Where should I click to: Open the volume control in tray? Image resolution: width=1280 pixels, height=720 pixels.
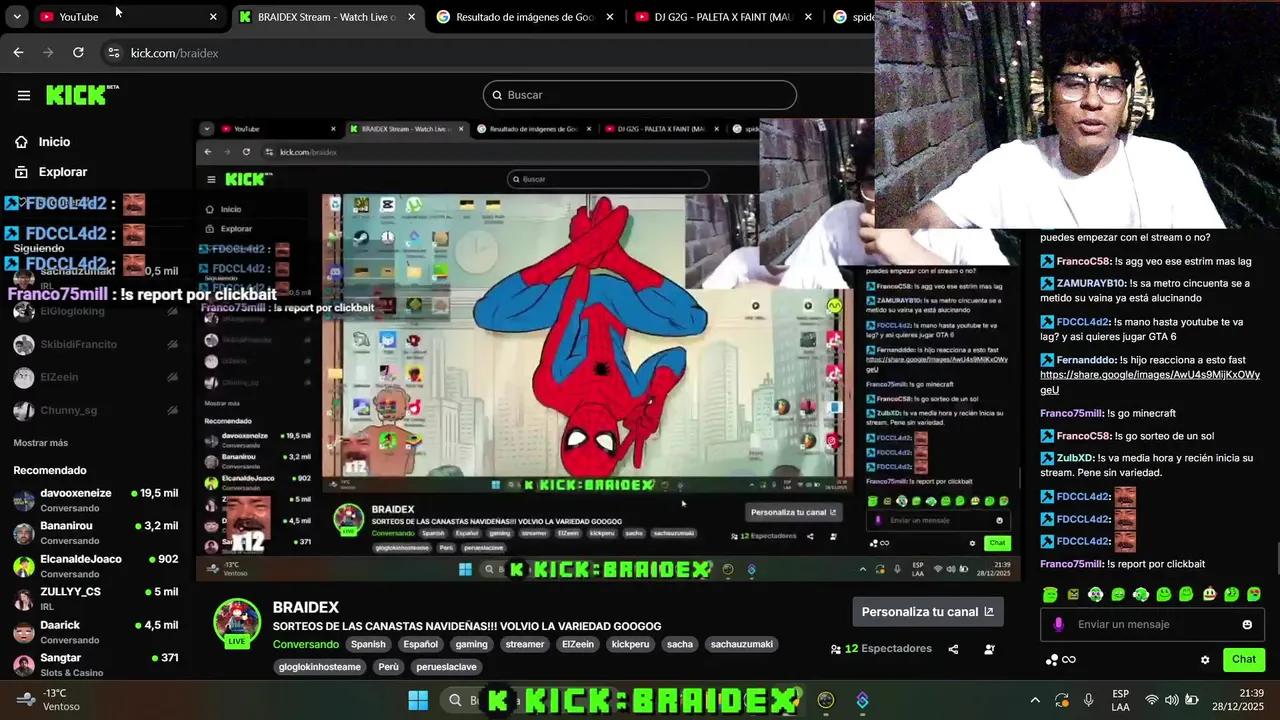(1172, 700)
